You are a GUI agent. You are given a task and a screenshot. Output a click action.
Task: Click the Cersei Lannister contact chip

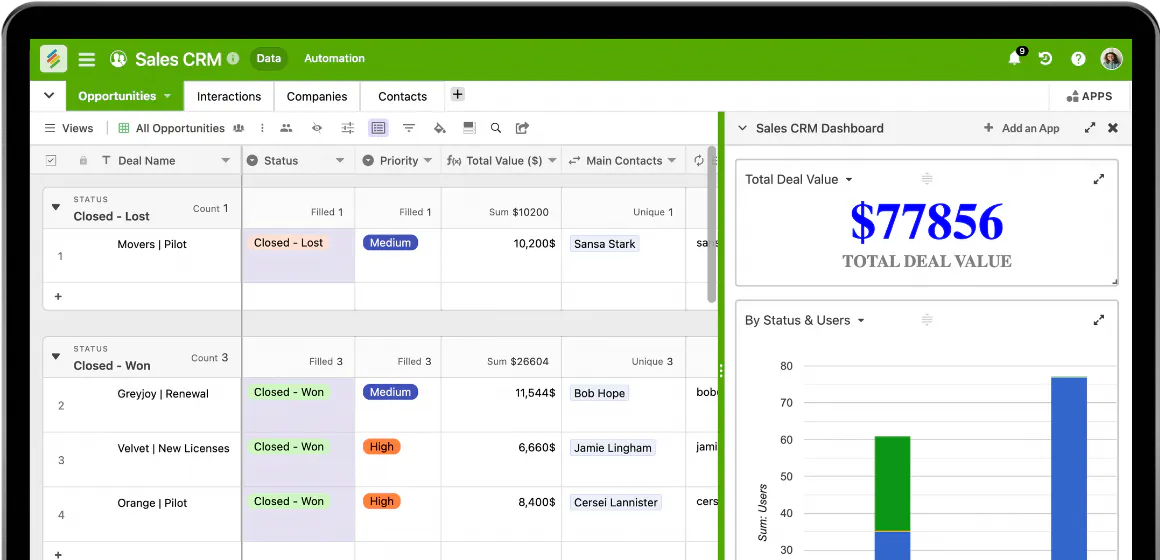616,502
